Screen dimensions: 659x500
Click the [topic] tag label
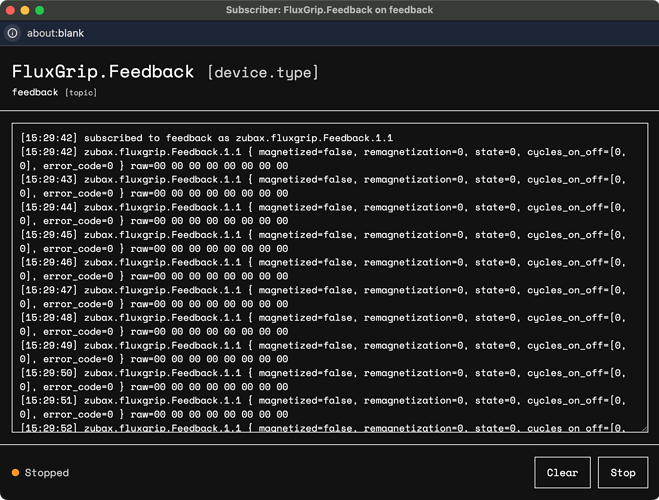(x=81, y=92)
